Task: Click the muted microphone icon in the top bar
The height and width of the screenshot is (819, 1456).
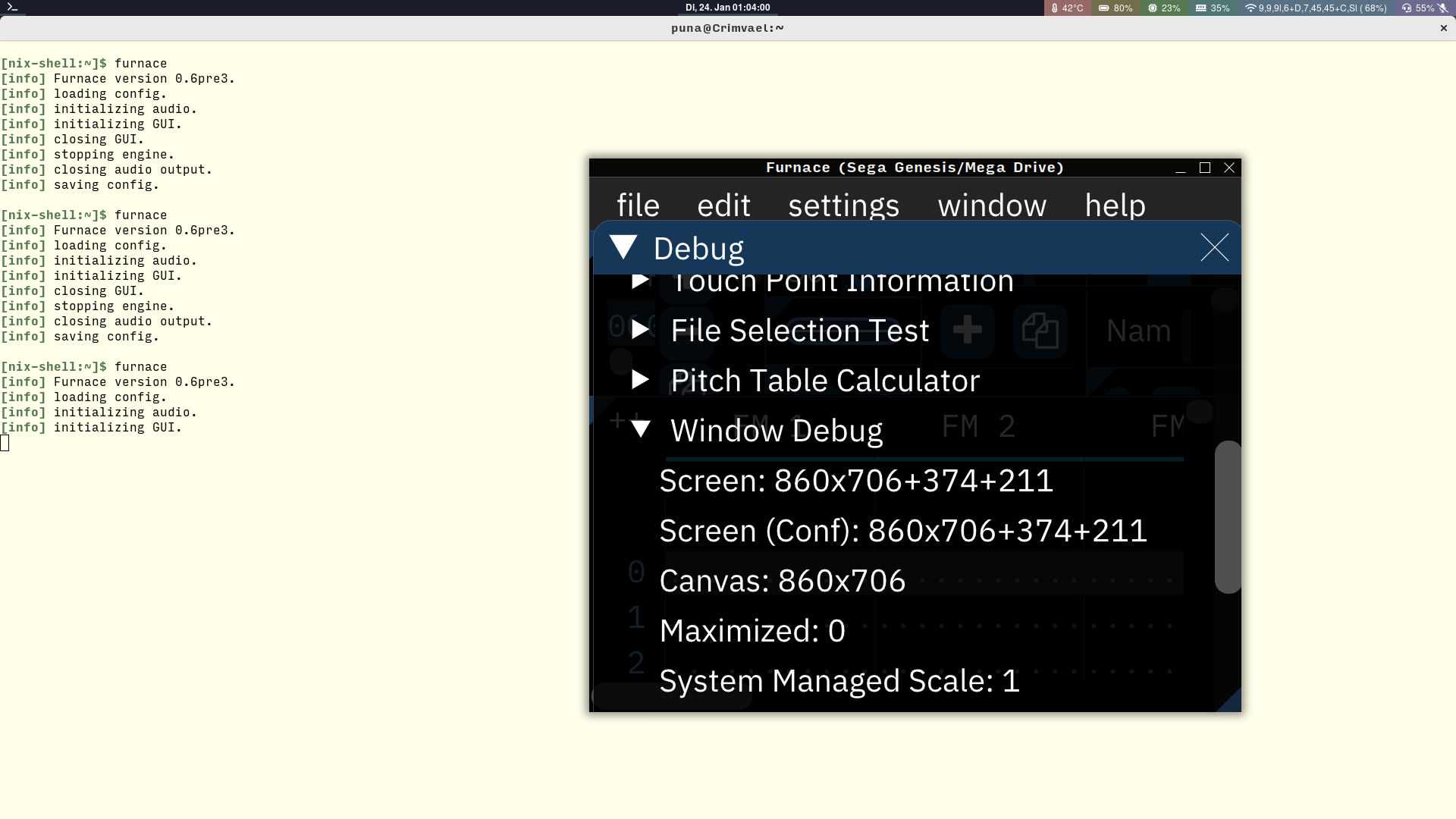Action: [1442, 8]
